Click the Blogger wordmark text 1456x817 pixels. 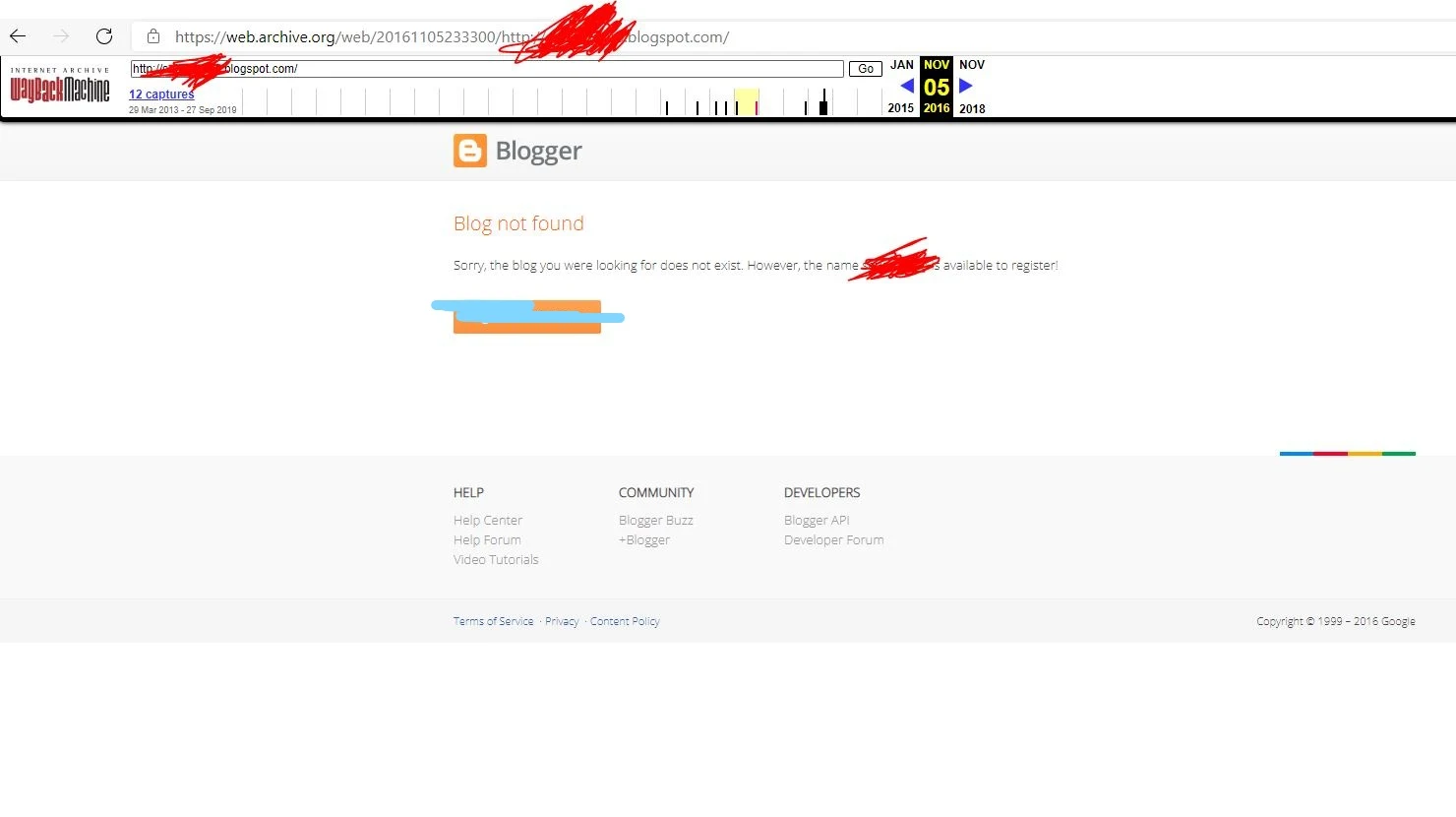coord(539,151)
